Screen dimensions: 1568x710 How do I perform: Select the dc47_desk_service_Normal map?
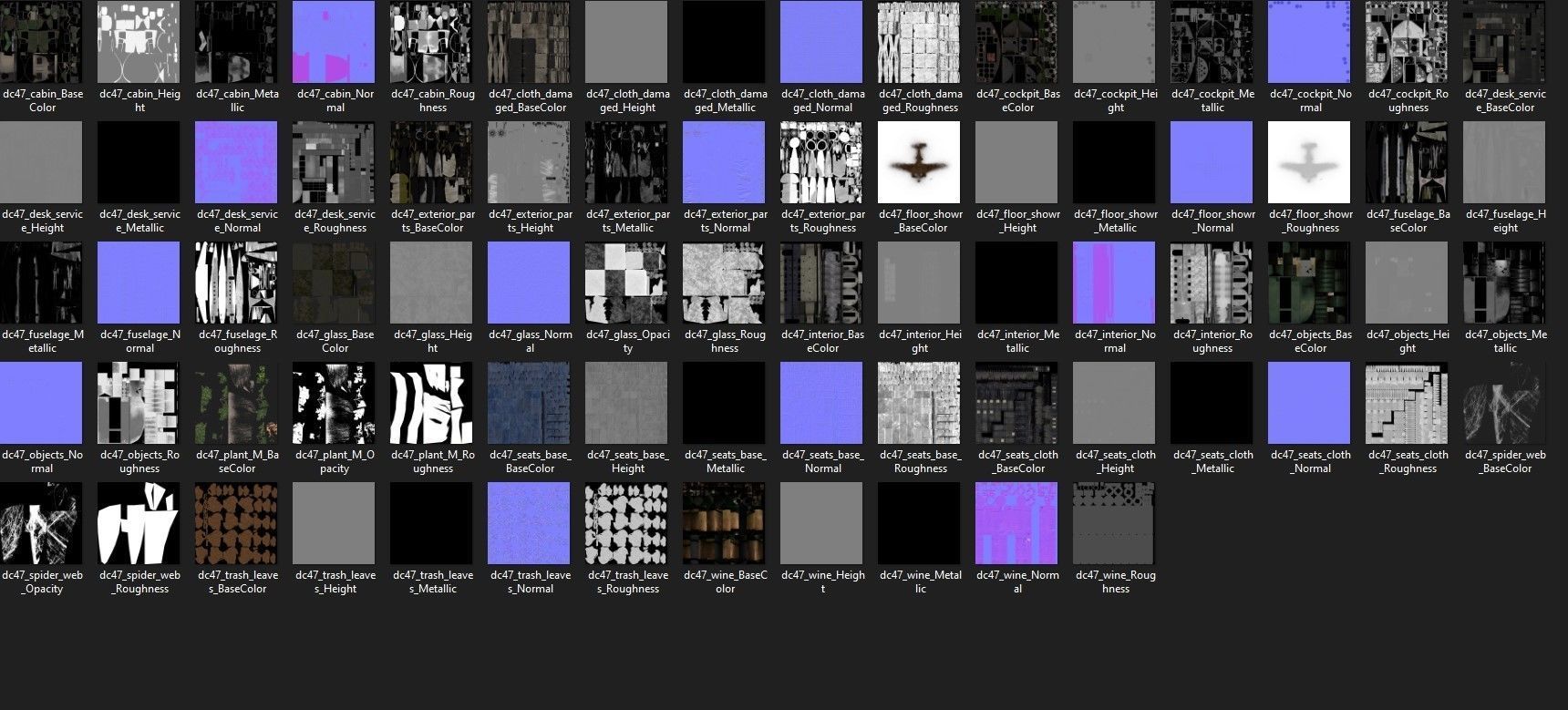[x=237, y=162]
